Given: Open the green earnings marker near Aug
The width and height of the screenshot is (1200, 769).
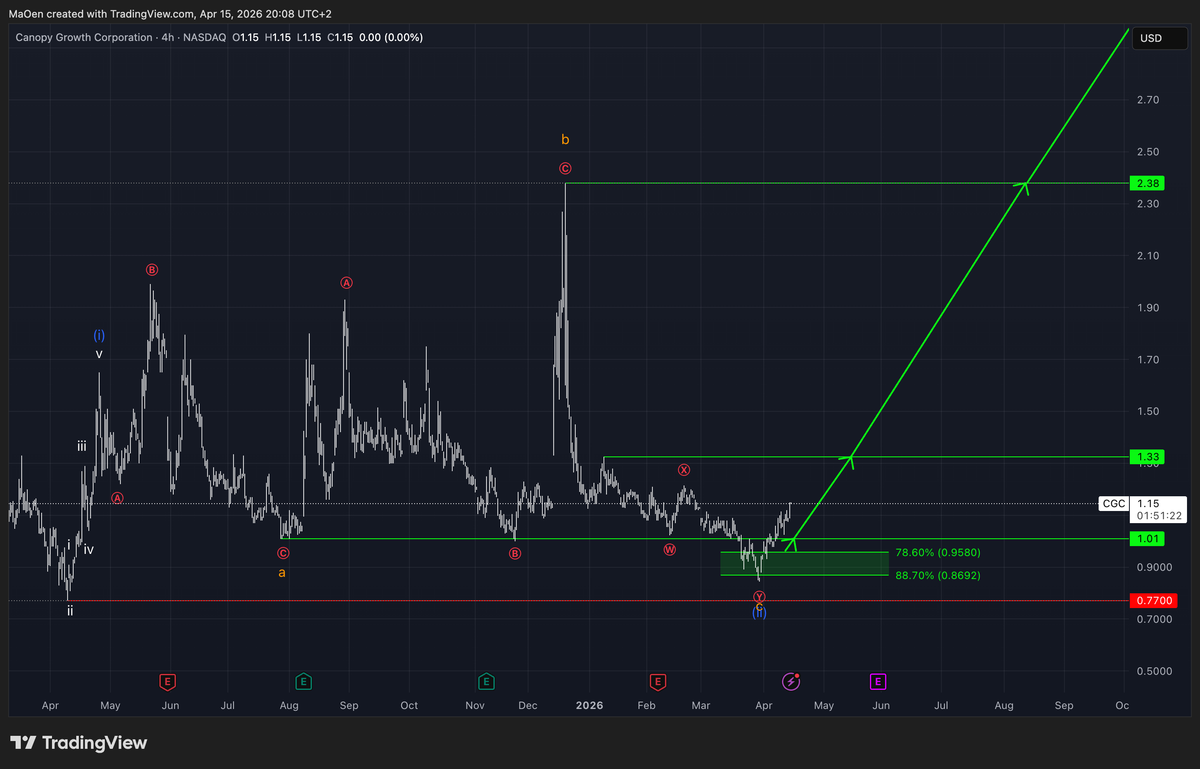Looking at the screenshot, I should 303,681.
